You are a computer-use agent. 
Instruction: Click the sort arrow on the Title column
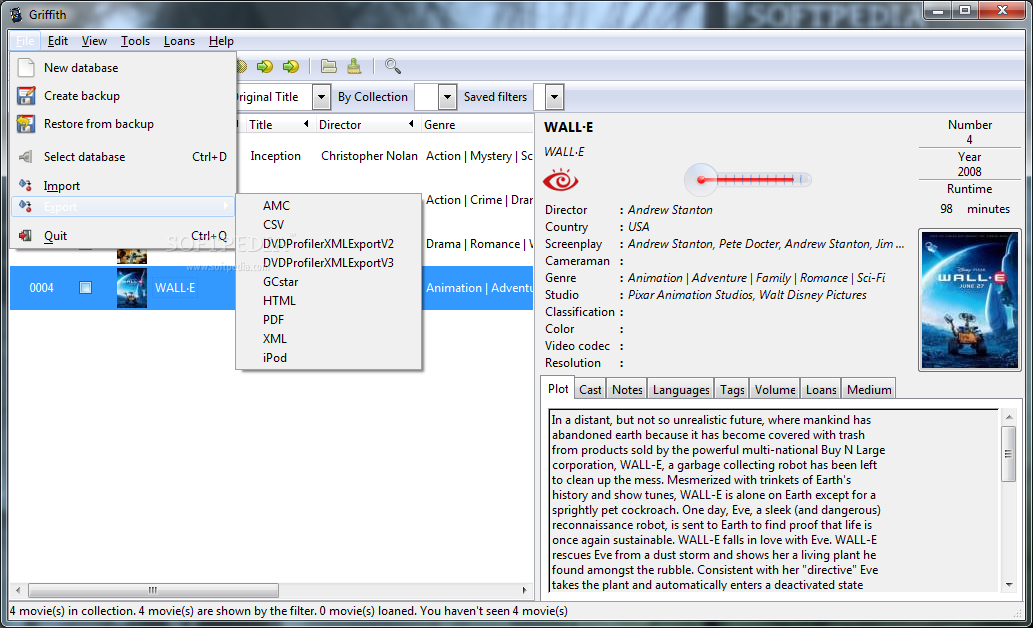coord(306,124)
